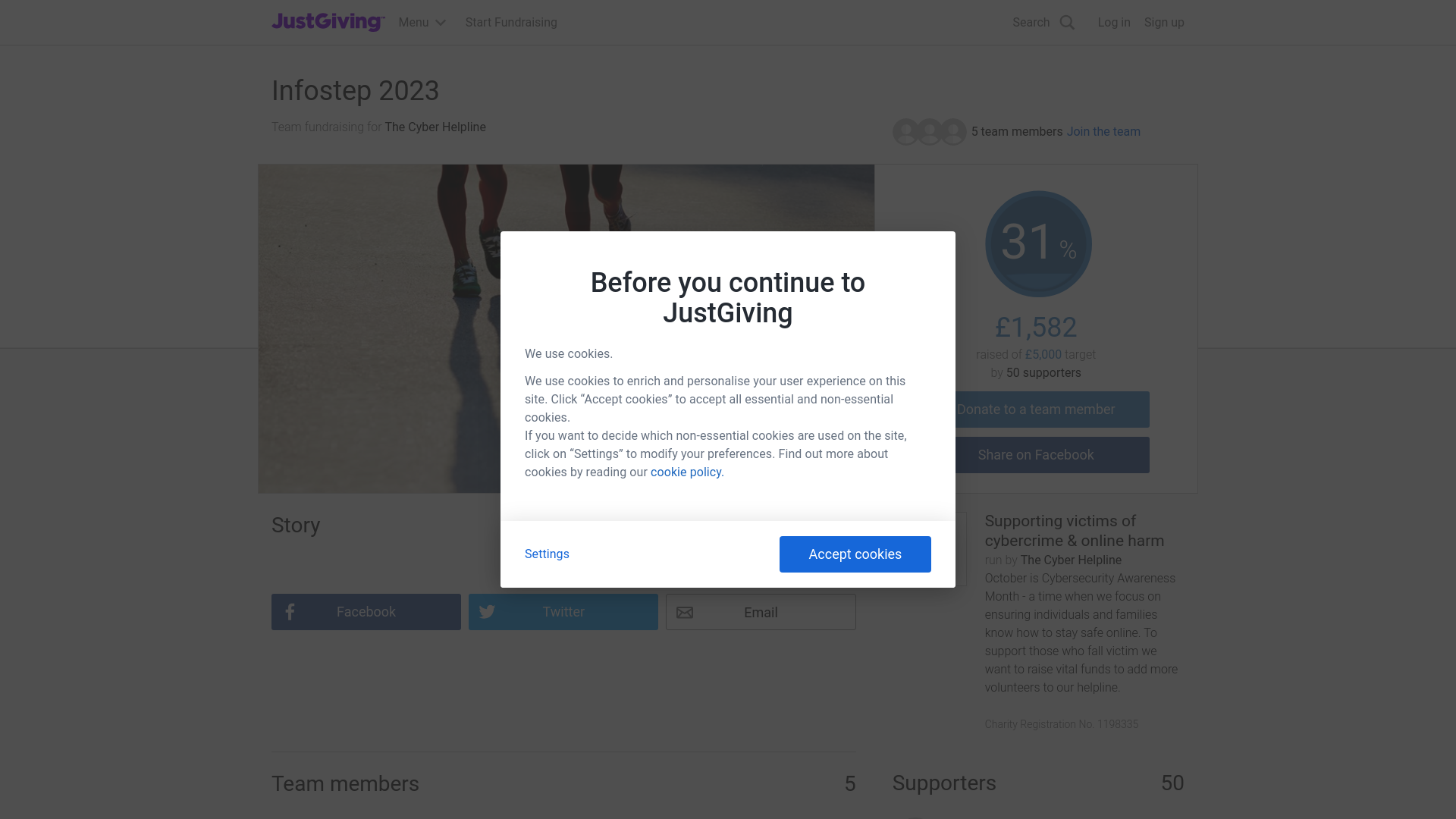This screenshot has width=1456, height=819.
Task: Click the Search magnifier icon
Action: pos(1067,22)
